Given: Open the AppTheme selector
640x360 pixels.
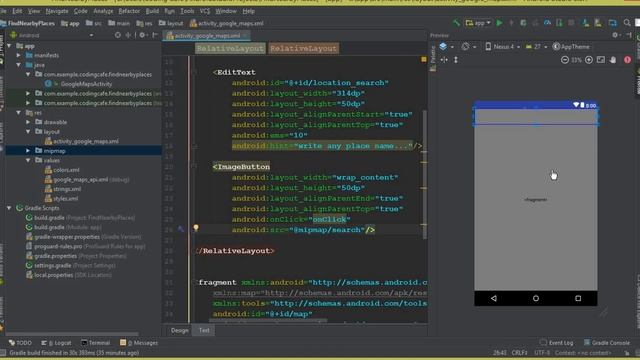Looking at the screenshot, I should 571,47.
